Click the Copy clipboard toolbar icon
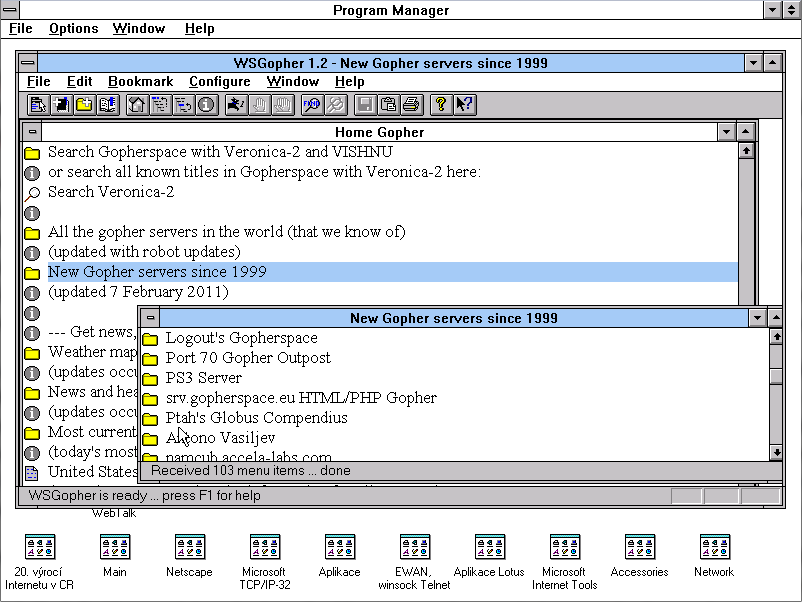 pyautogui.click(x=388, y=105)
